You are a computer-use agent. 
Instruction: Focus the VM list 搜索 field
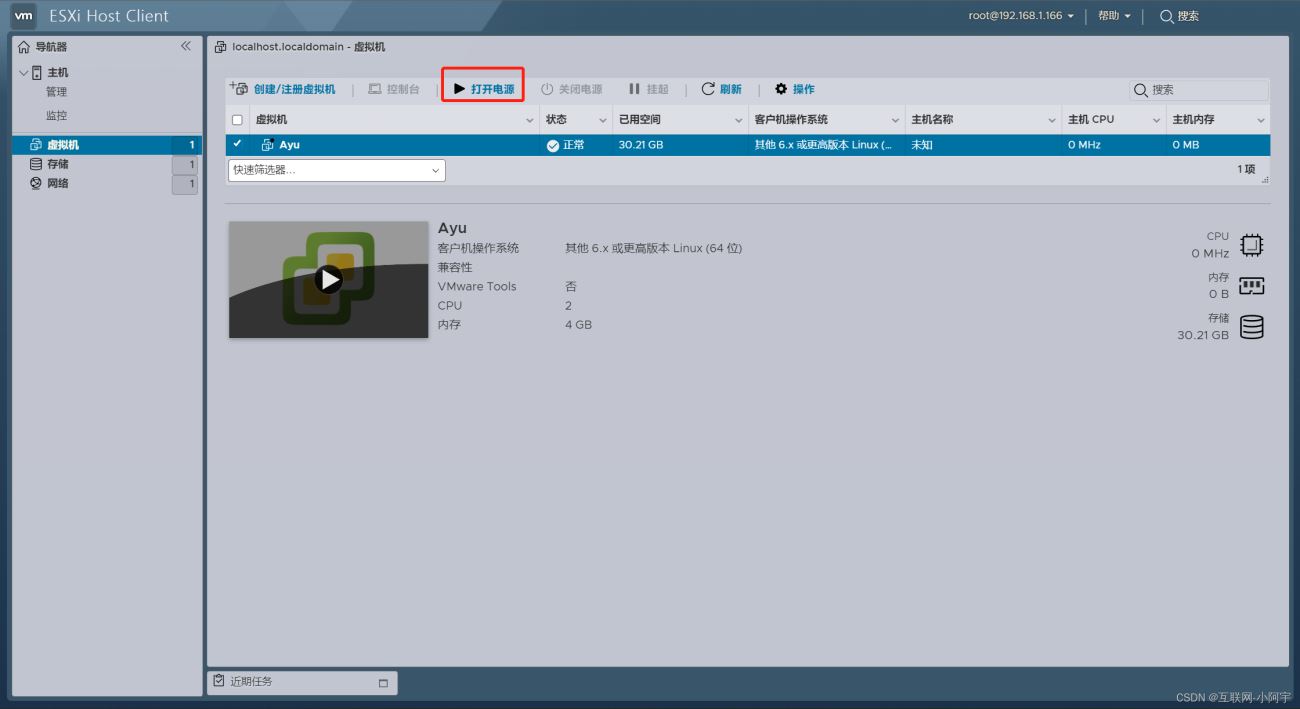click(x=1199, y=90)
